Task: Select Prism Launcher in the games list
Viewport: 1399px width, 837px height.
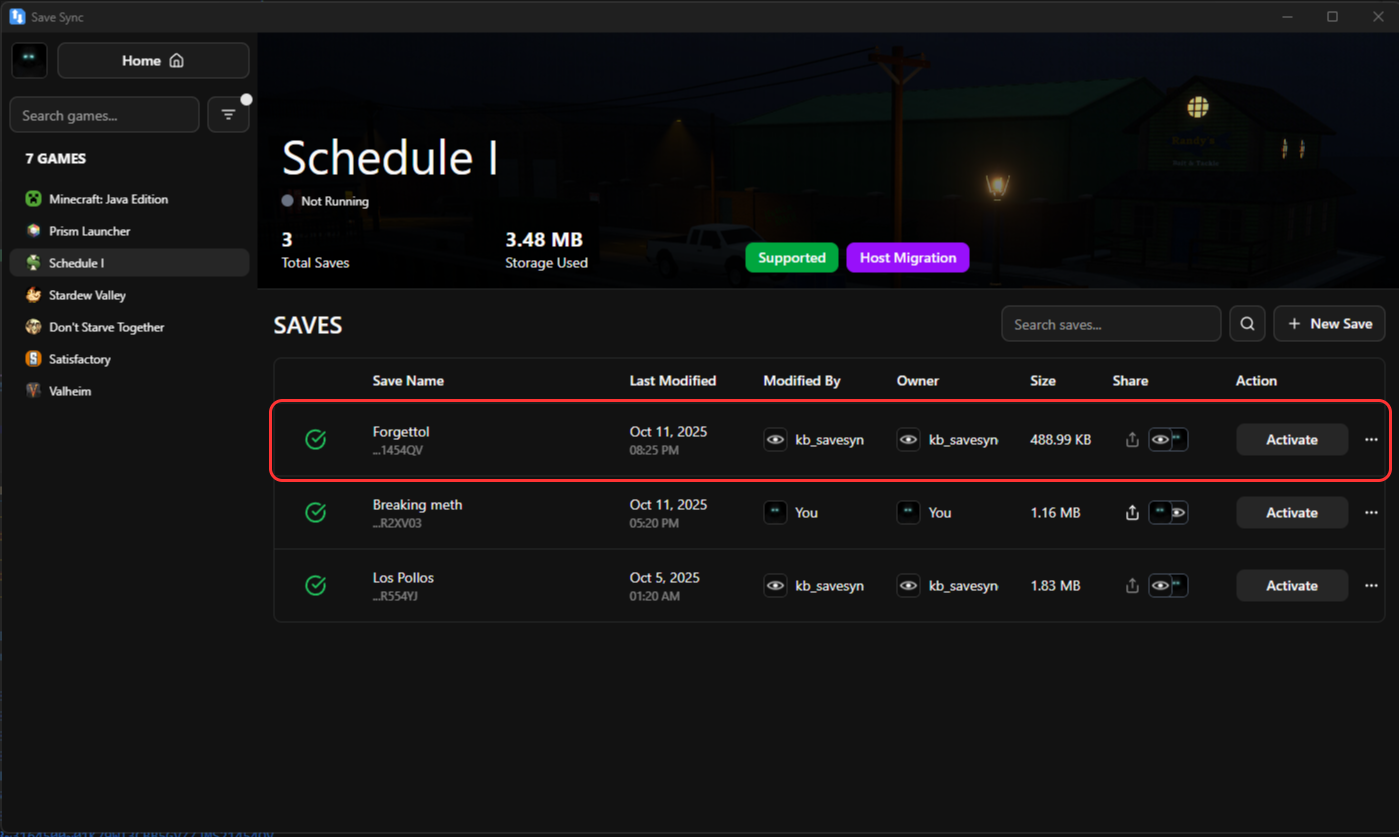Action: (90, 231)
